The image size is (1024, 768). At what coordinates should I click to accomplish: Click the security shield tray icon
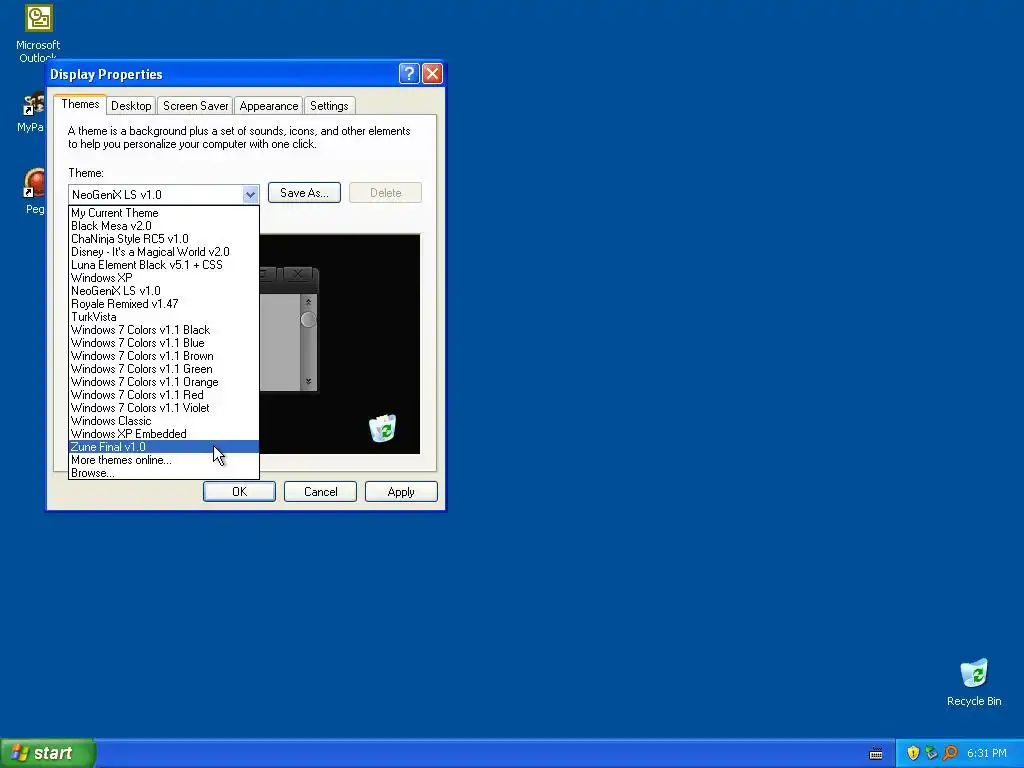point(913,753)
